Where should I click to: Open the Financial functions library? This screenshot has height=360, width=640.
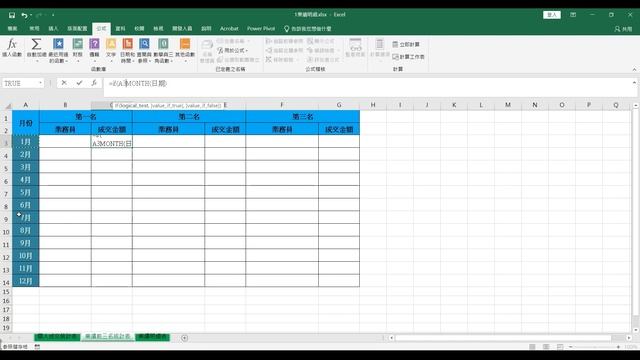(x=78, y=50)
